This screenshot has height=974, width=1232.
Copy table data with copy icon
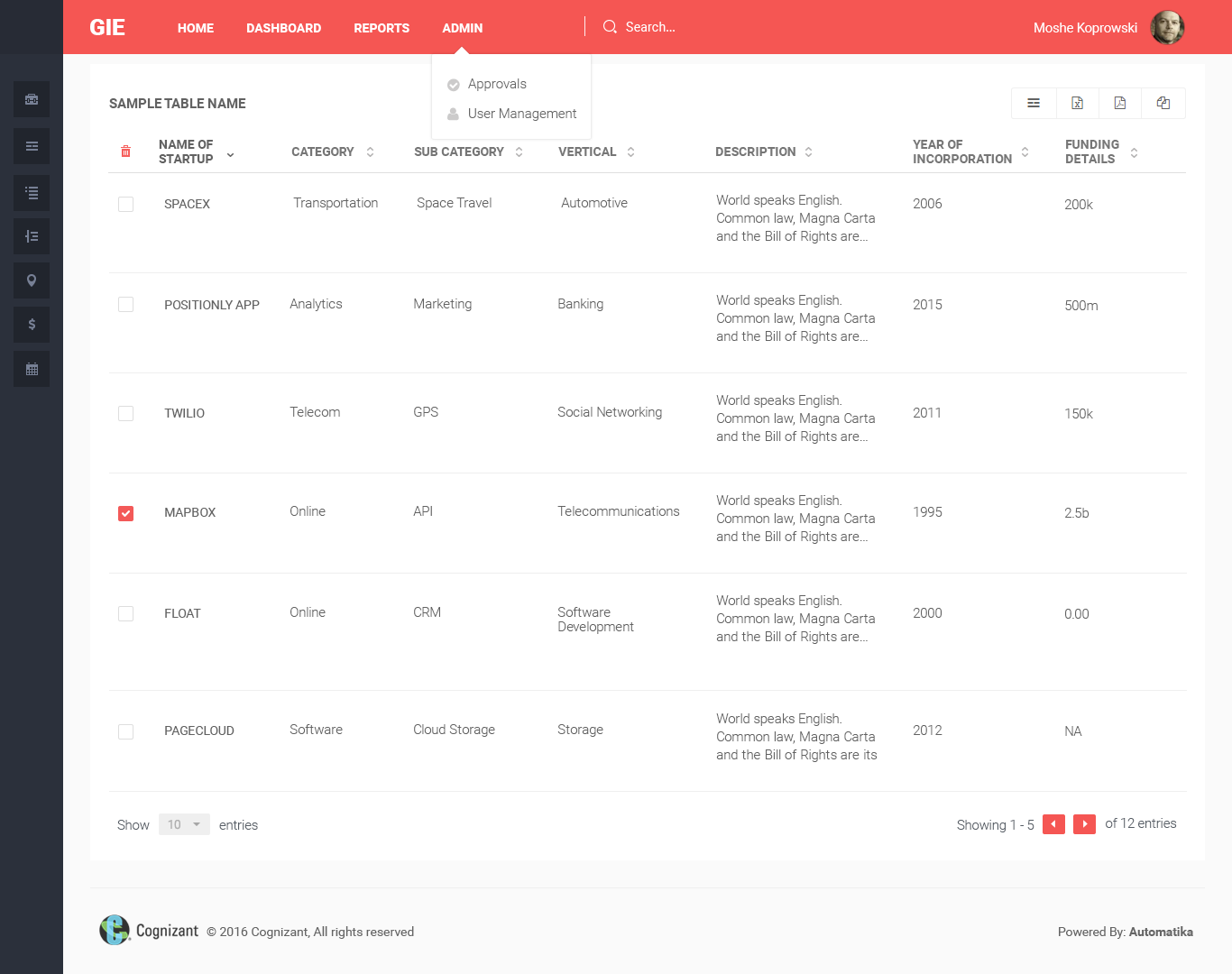1163,103
